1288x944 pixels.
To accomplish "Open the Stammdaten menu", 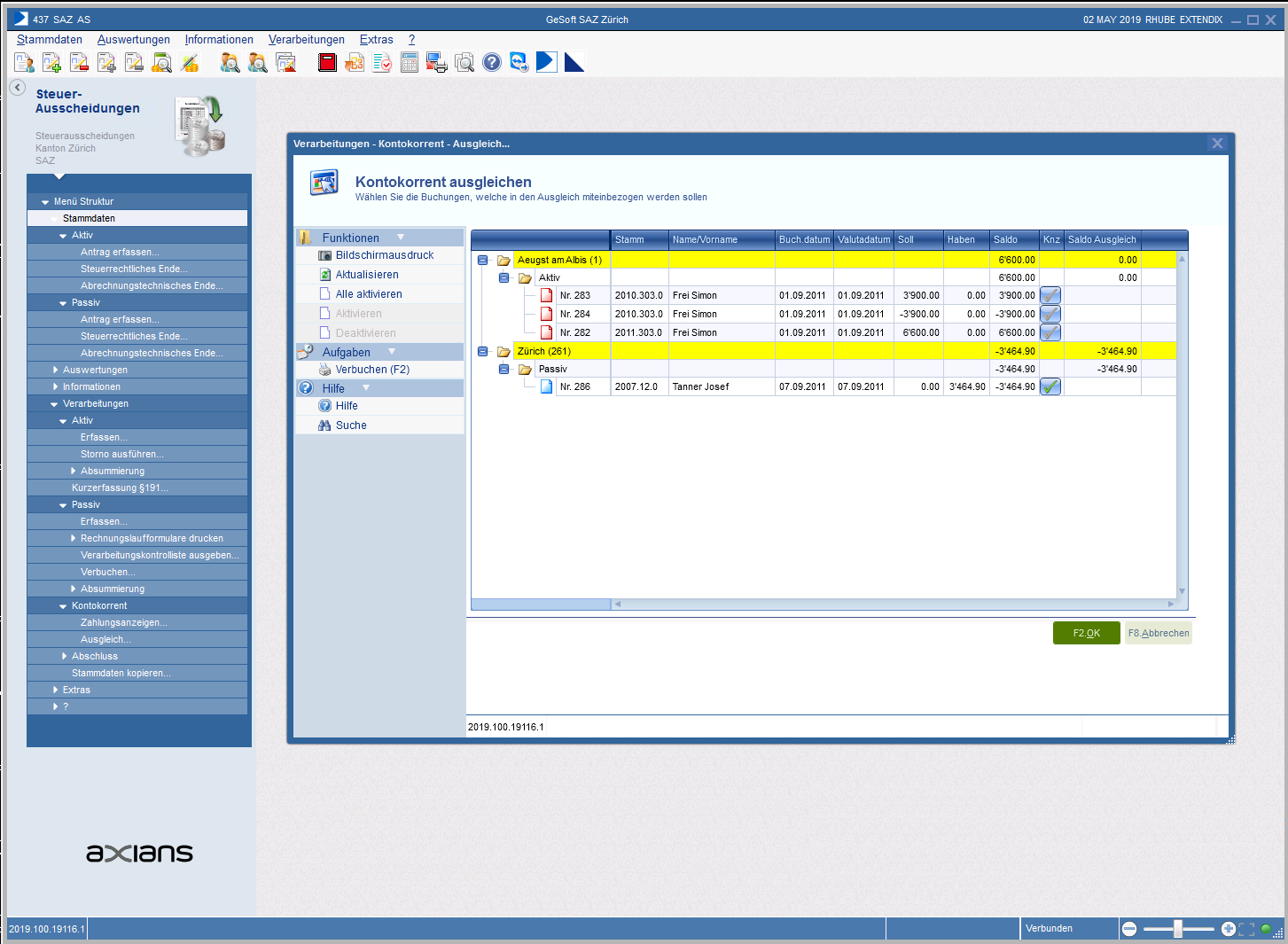I will pyautogui.click(x=50, y=39).
